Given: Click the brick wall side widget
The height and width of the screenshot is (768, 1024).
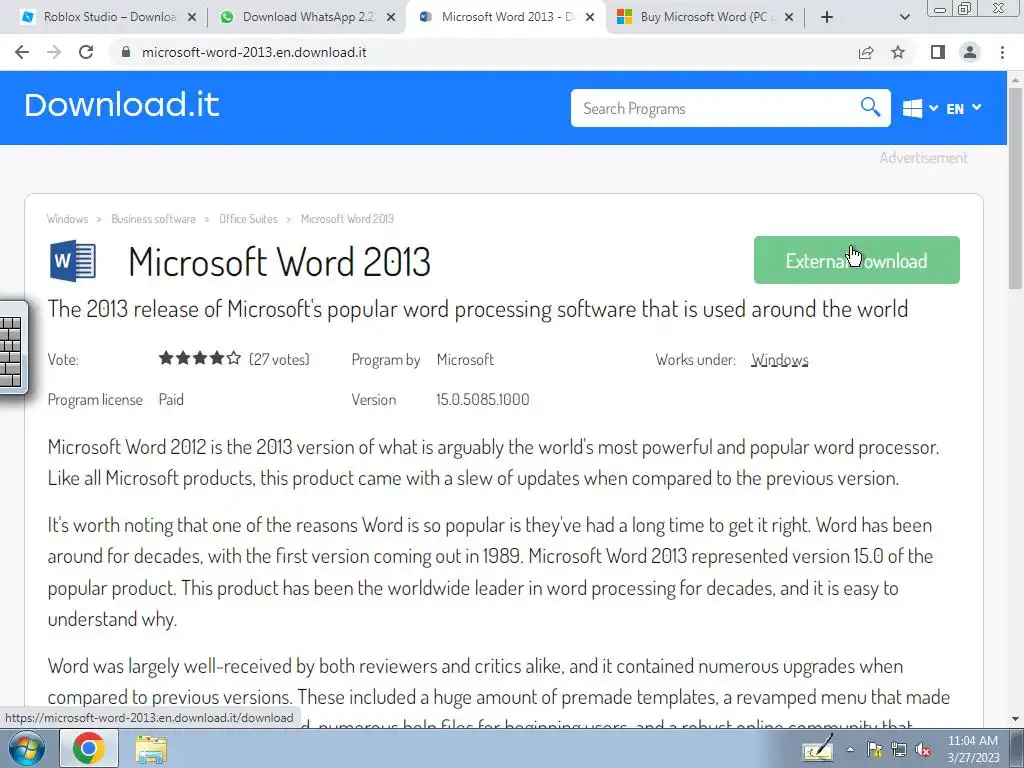Looking at the screenshot, I should [x=12, y=349].
